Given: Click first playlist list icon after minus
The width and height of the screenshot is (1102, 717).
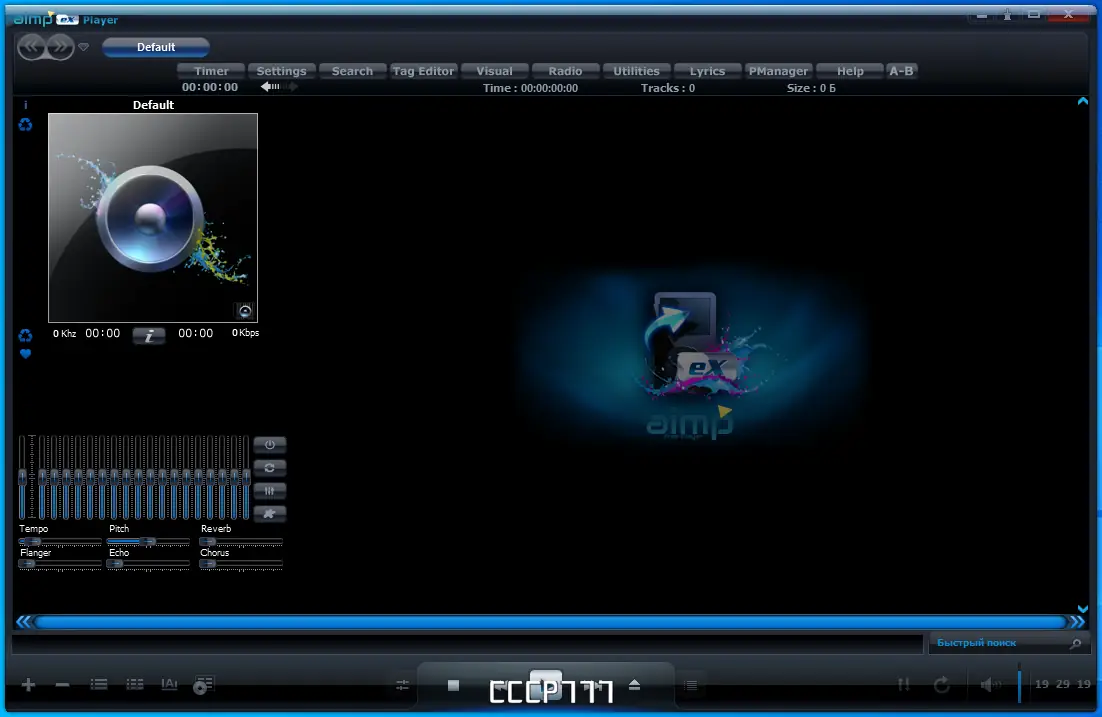Looking at the screenshot, I should (98, 684).
